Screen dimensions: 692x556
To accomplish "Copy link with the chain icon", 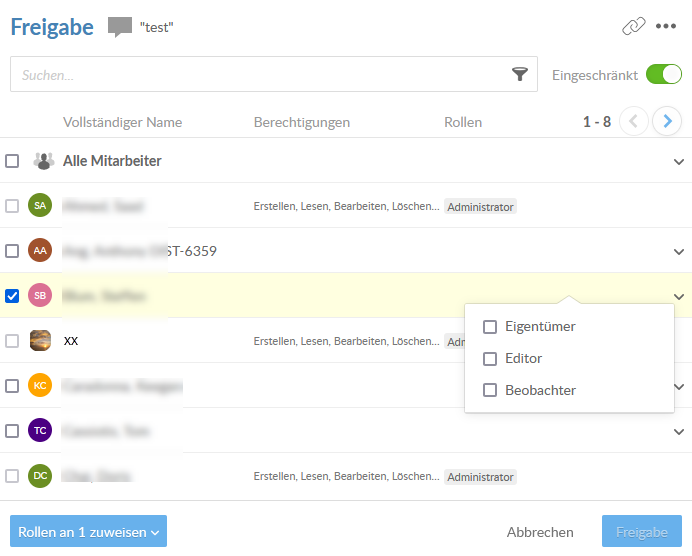I will (634, 26).
